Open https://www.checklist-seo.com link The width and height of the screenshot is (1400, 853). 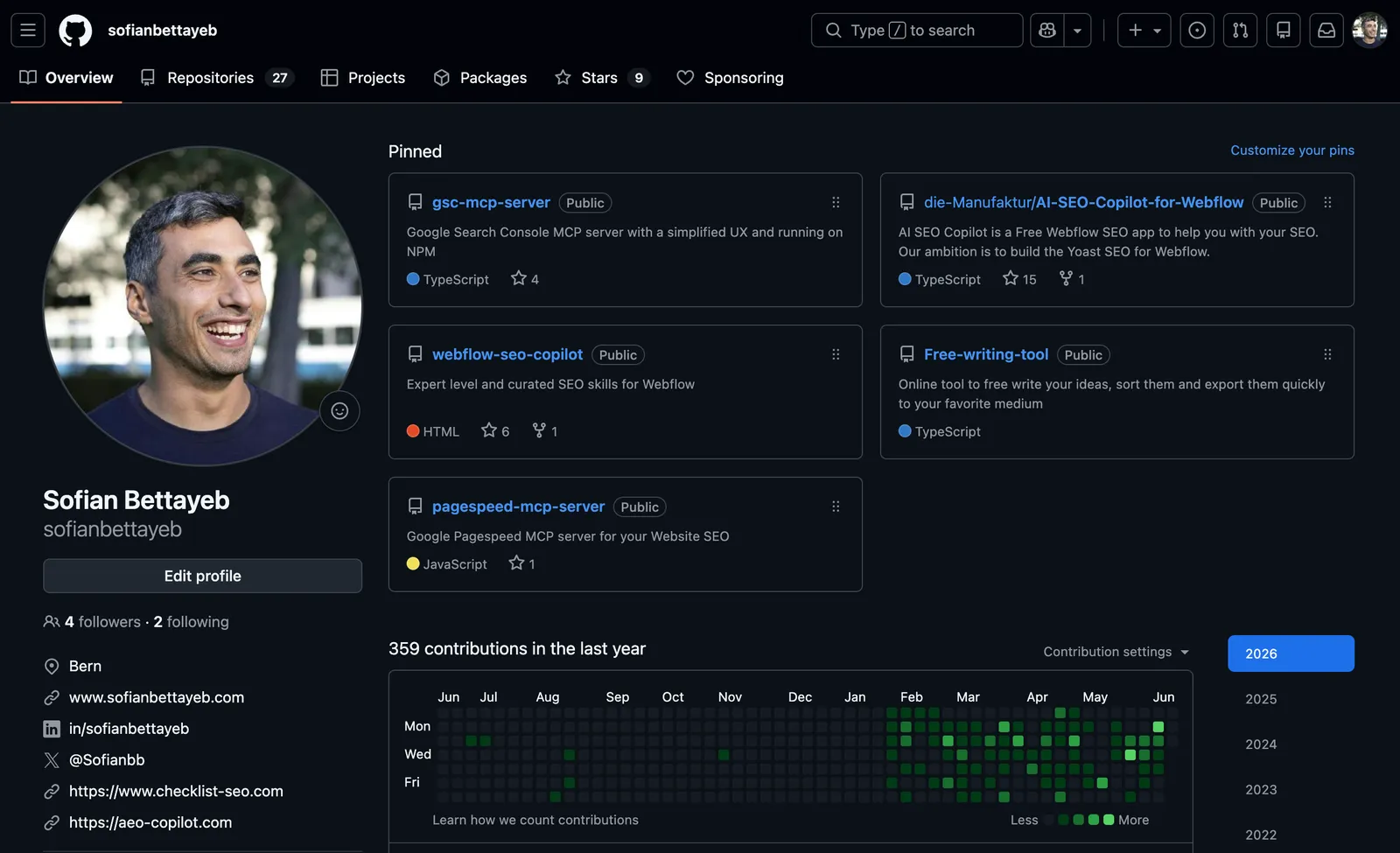click(x=176, y=791)
